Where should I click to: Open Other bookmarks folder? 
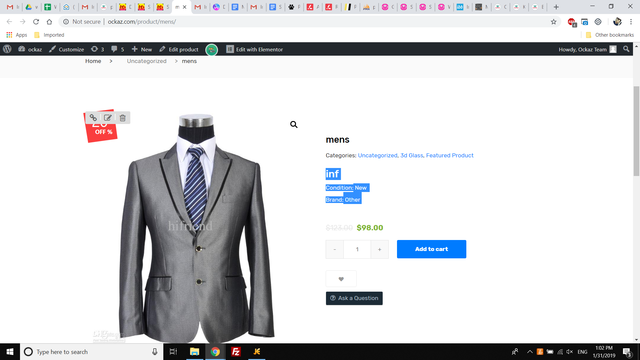[610, 35]
